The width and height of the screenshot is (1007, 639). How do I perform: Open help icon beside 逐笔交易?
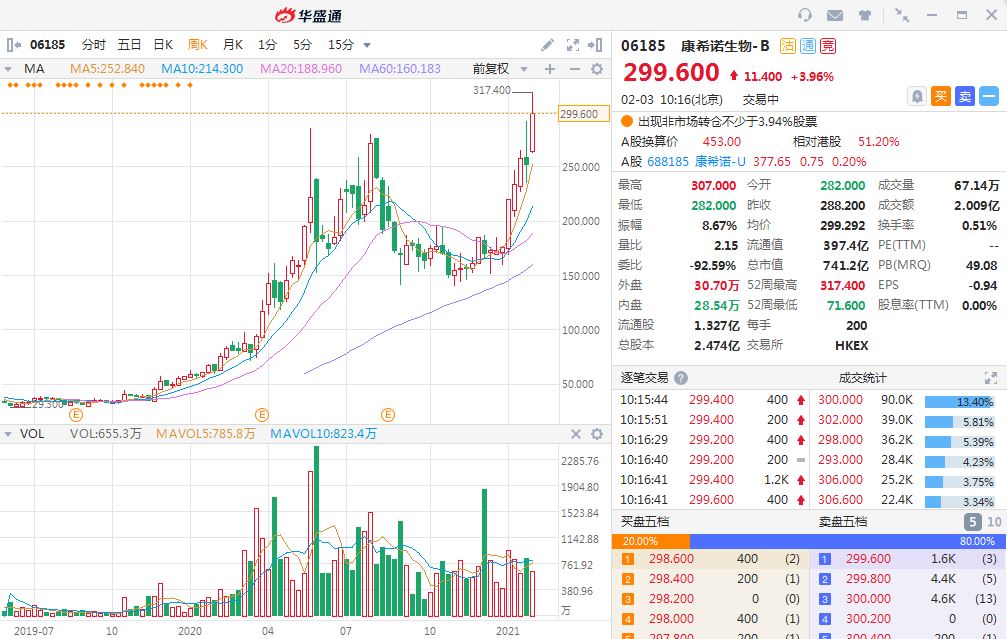(681, 378)
